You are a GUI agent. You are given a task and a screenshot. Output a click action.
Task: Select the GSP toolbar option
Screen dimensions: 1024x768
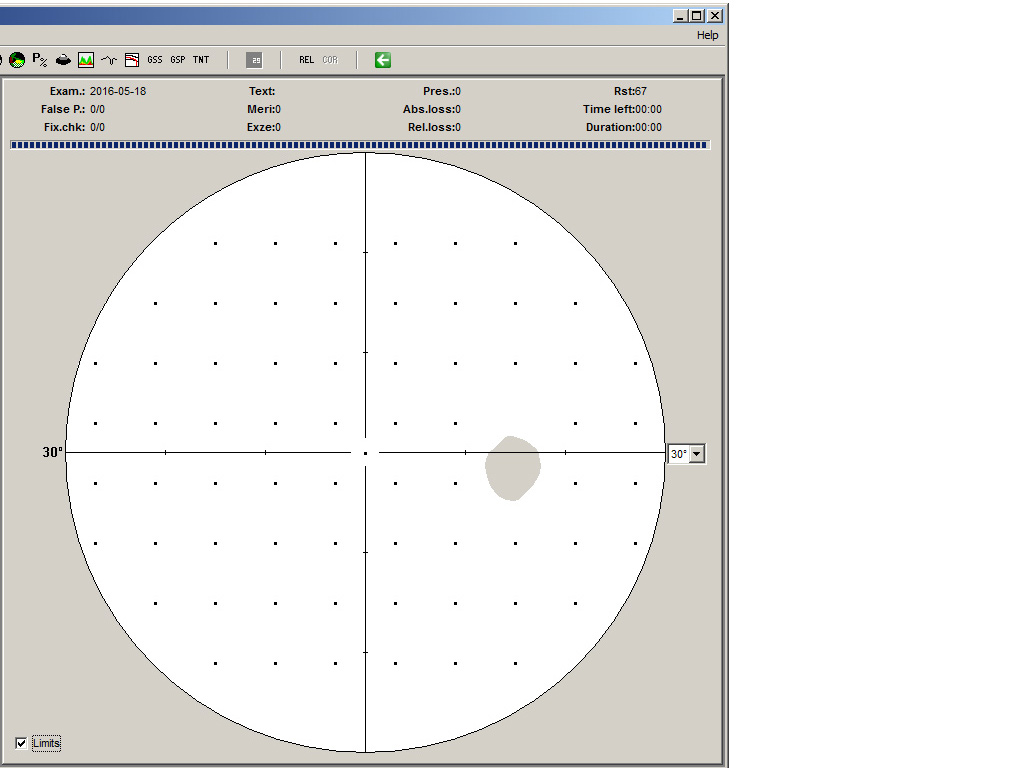[x=178, y=59]
